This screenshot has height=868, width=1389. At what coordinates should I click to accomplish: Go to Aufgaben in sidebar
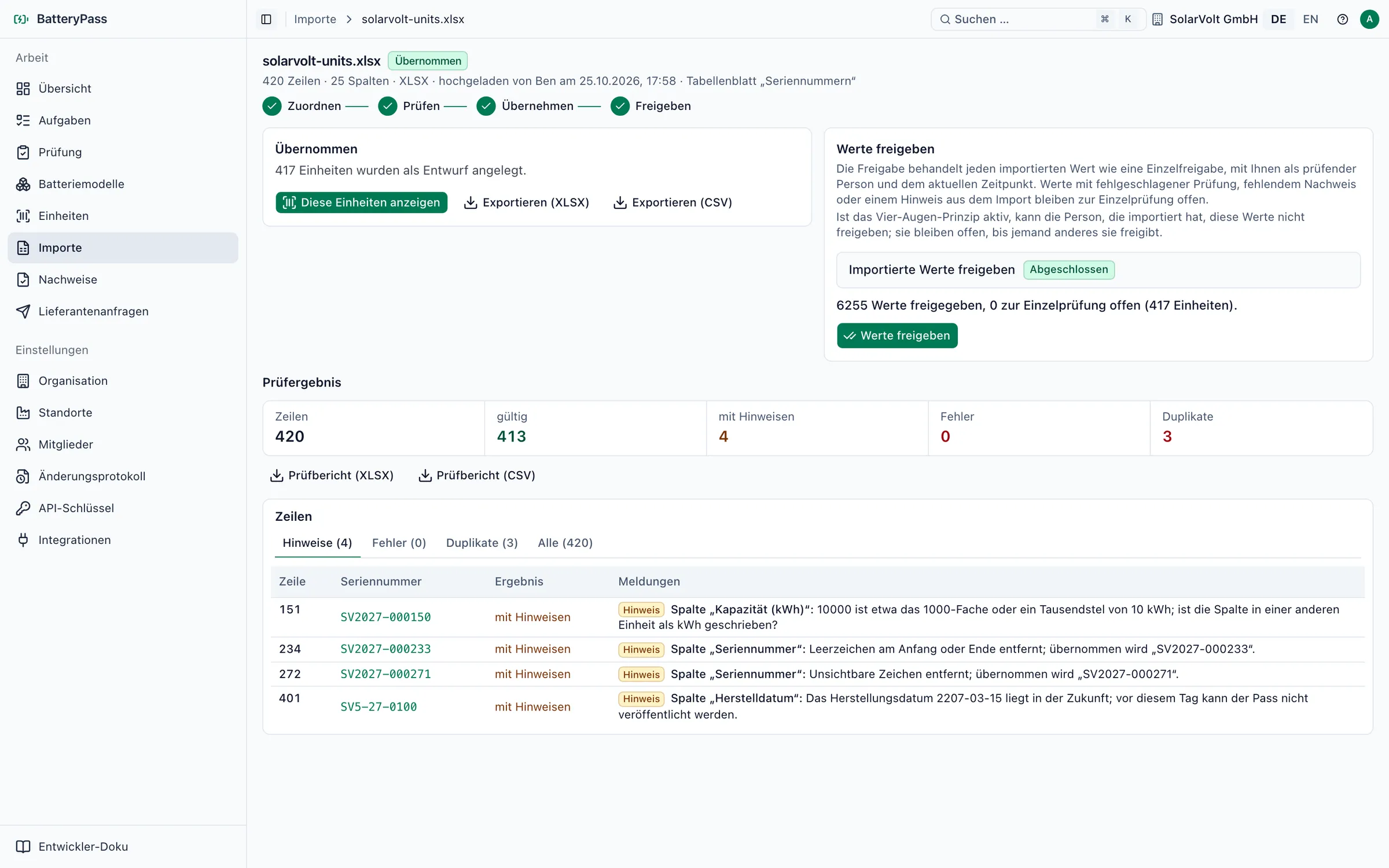123,120
